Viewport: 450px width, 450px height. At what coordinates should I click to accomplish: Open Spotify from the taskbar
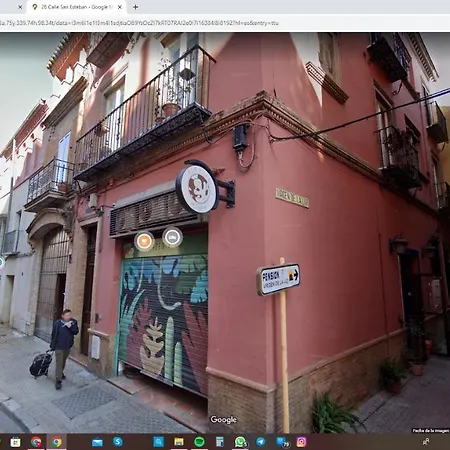coord(199,442)
